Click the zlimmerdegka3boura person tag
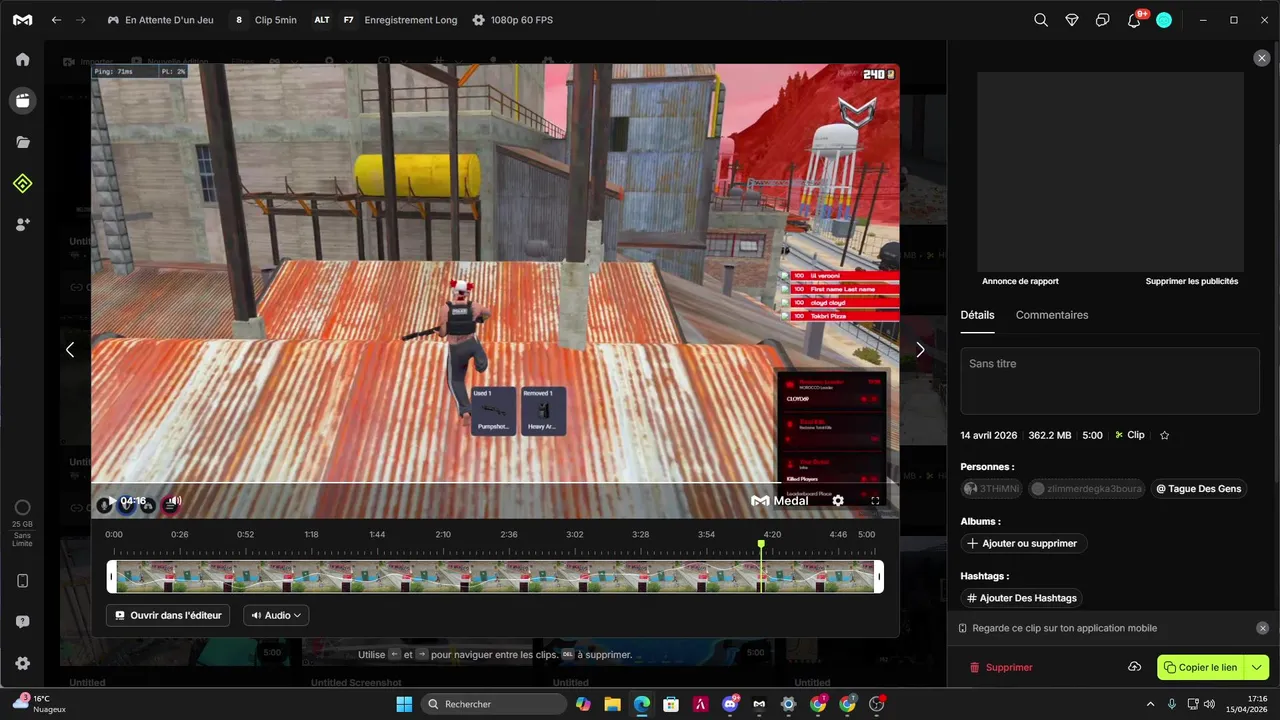The image size is (1280, 720). (x=1087, y=489)
